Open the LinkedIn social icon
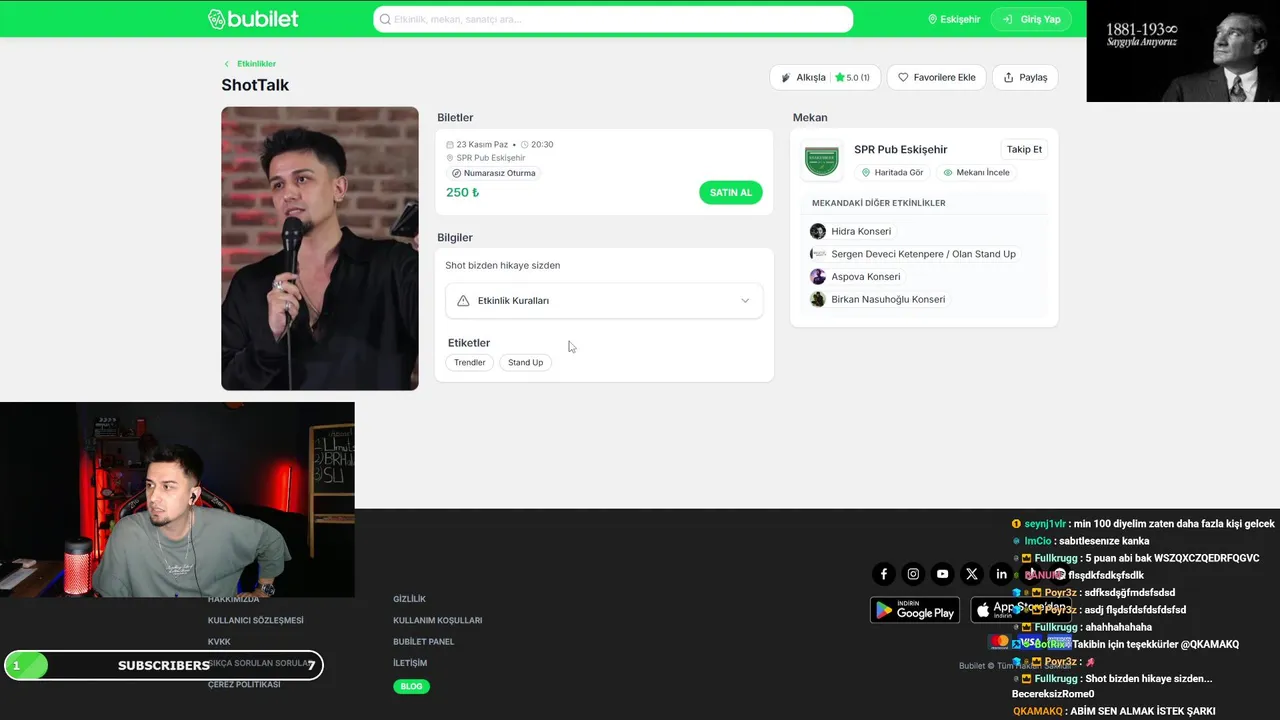Image resolution: width=1280 pixels, height=720 pixels. pos(1001,574)
